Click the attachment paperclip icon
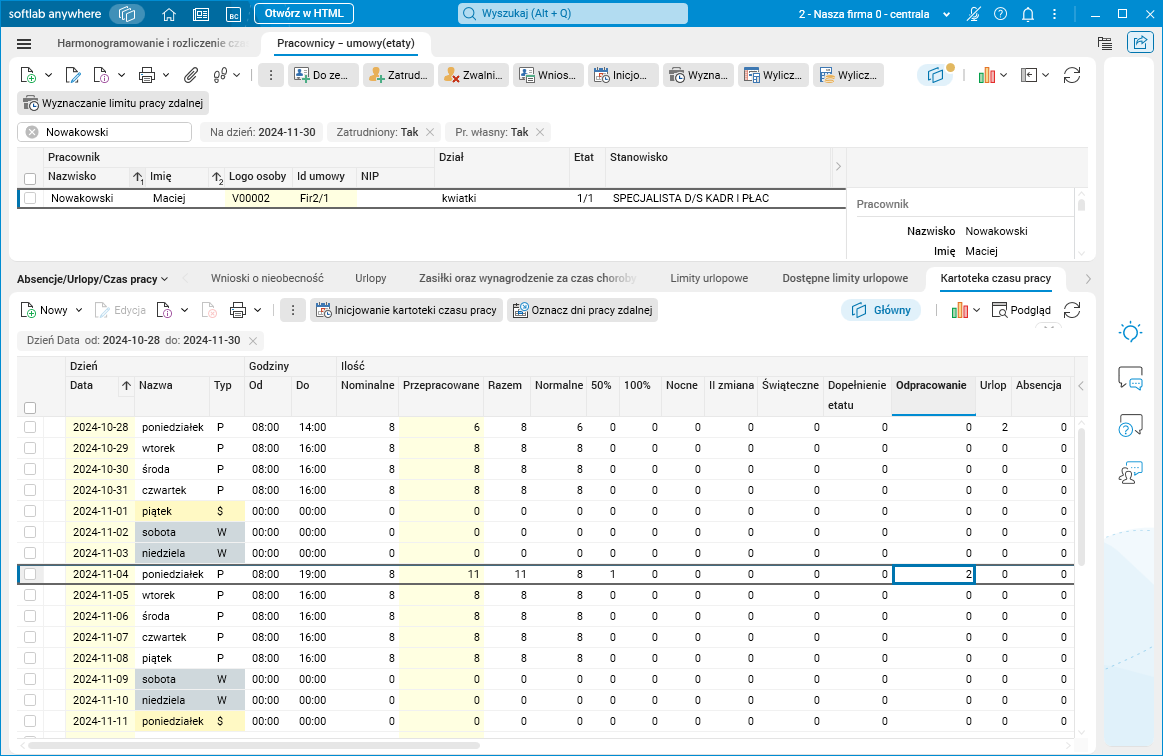This screenshot has height=756, width=1163. (190, 75)
